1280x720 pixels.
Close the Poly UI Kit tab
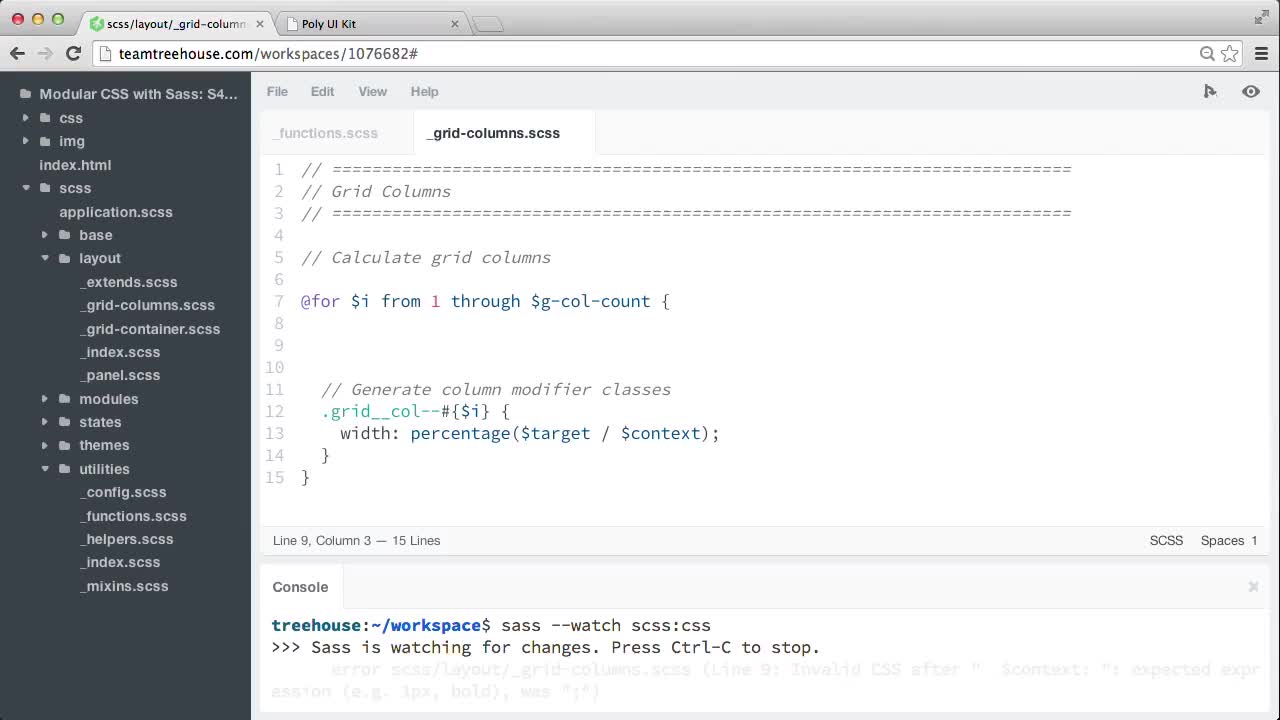coord(455,23)
